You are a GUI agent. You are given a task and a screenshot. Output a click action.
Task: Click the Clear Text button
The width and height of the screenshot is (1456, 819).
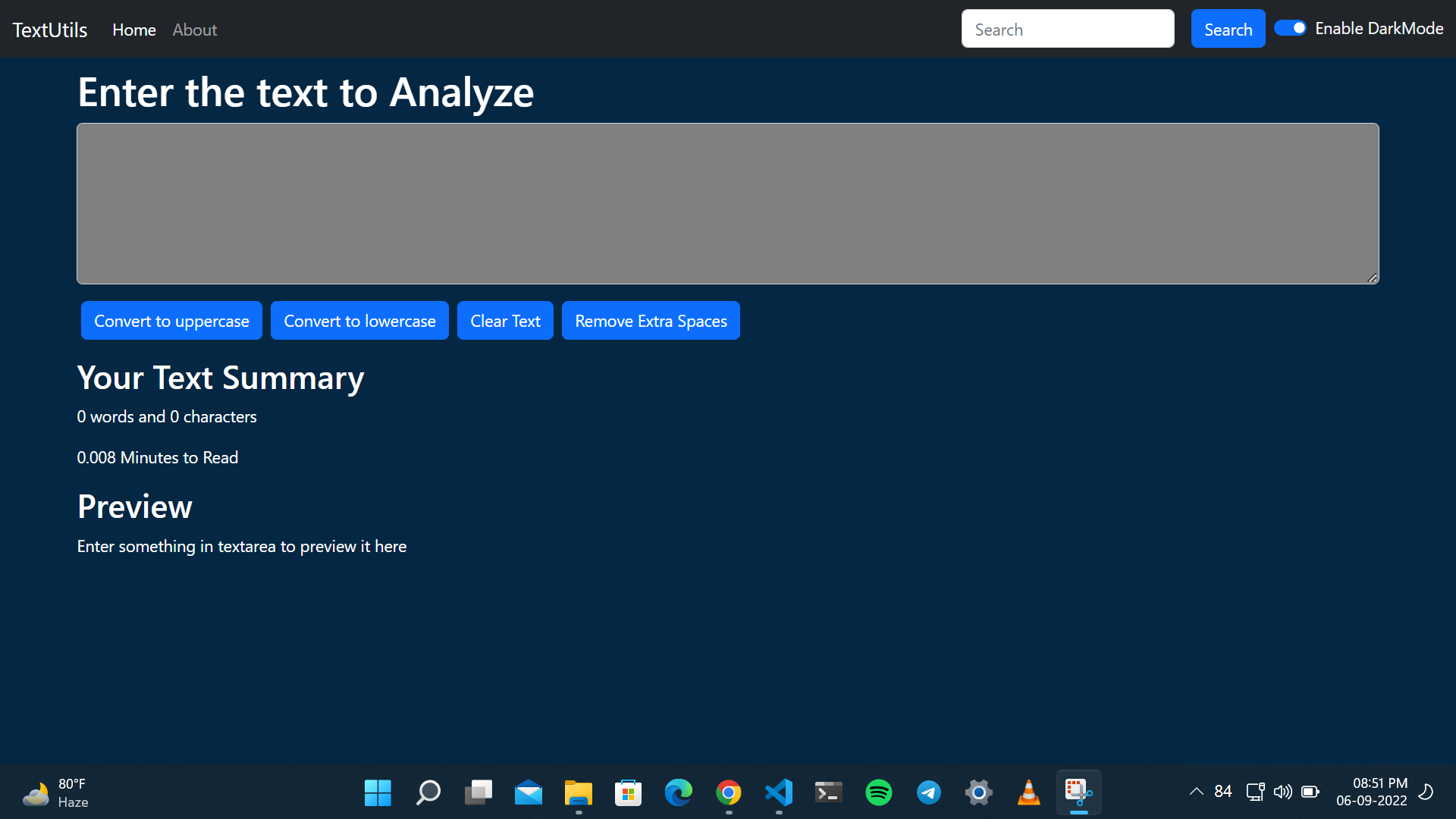tap(505, 321)
